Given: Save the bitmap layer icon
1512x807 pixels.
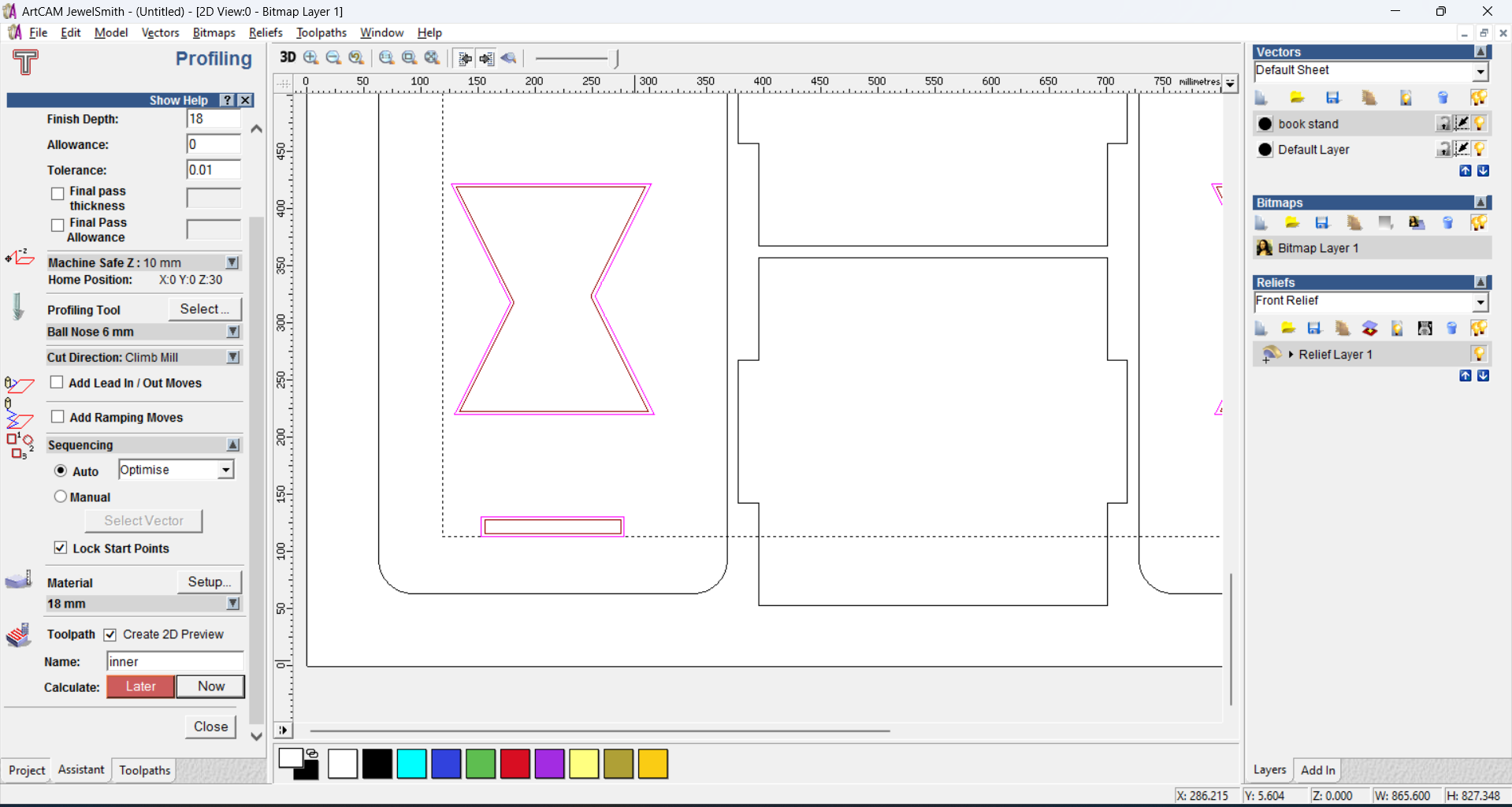Looking at the screenshot, I should point(1322,223).
